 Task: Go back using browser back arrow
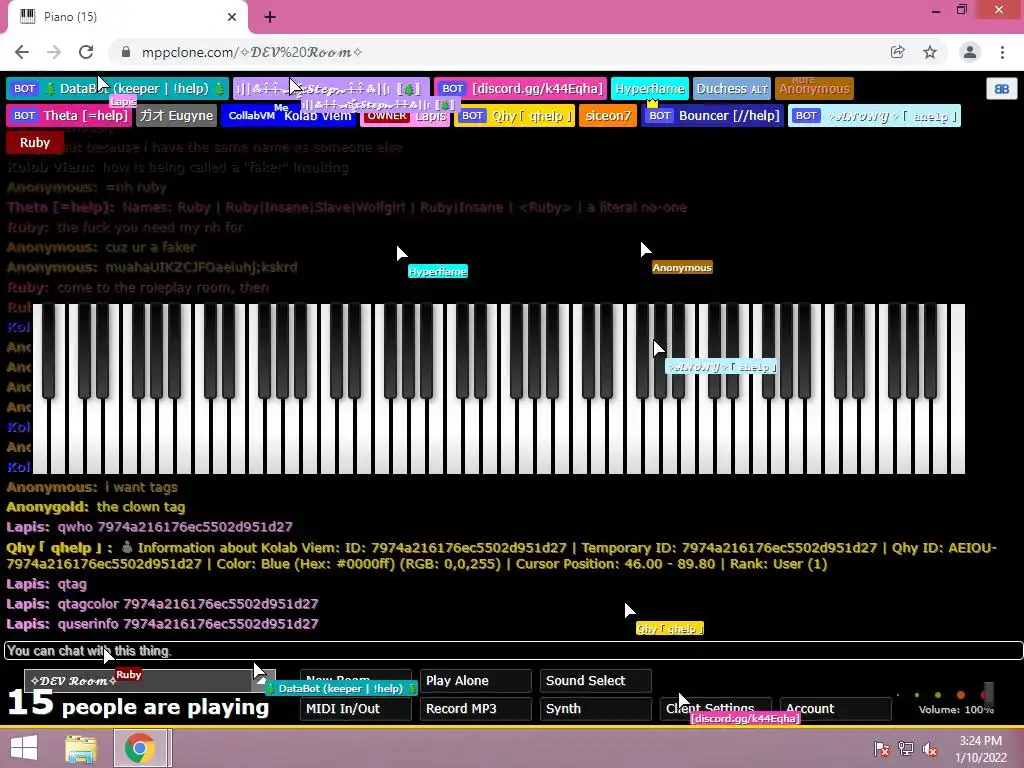coord(22,52)
